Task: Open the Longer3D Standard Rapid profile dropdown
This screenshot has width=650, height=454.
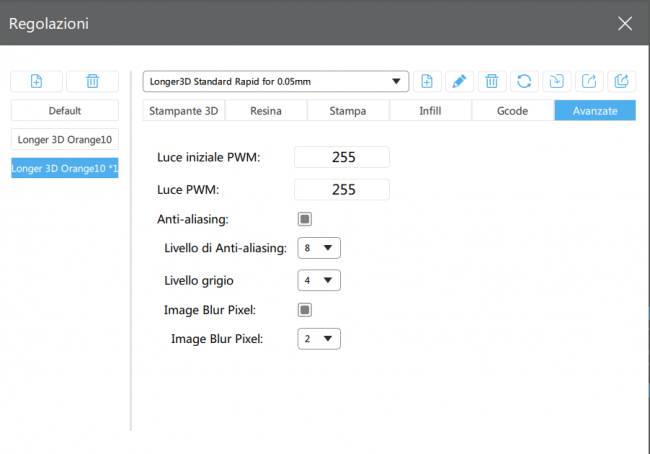Action: (276, 81)
